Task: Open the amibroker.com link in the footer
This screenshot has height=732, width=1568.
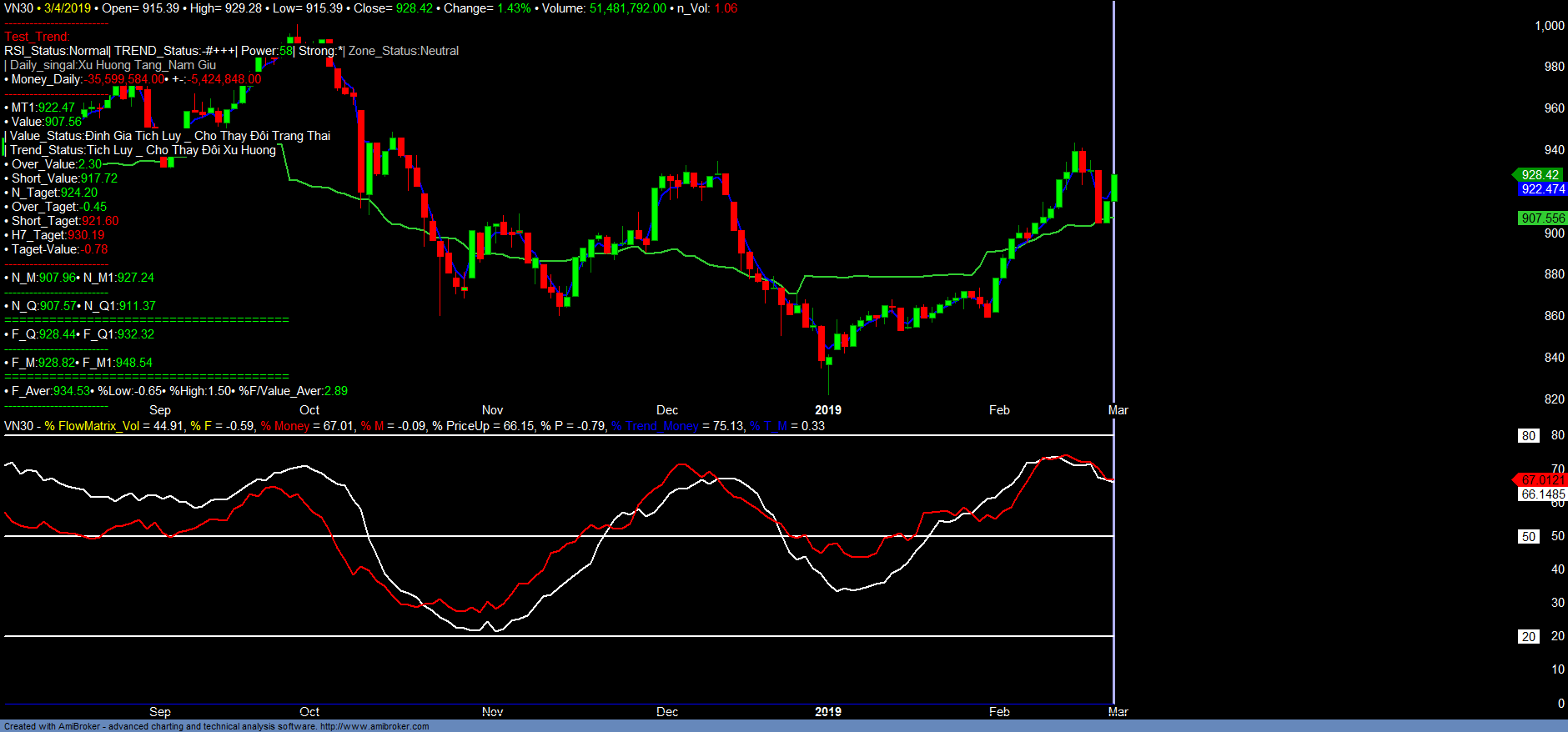Action: (374, 726)
